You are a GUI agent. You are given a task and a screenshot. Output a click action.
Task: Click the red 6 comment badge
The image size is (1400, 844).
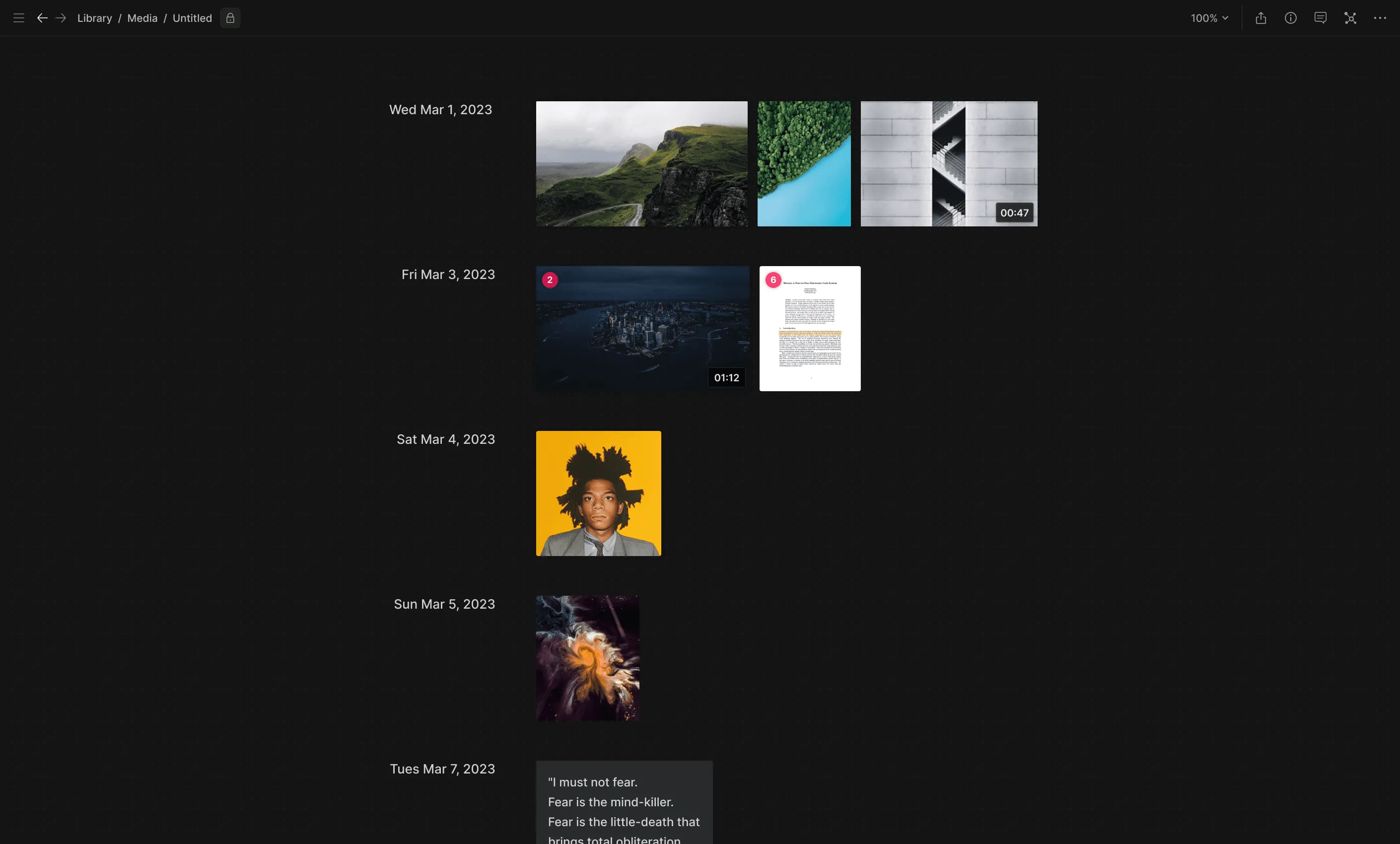tap(772, 280)
